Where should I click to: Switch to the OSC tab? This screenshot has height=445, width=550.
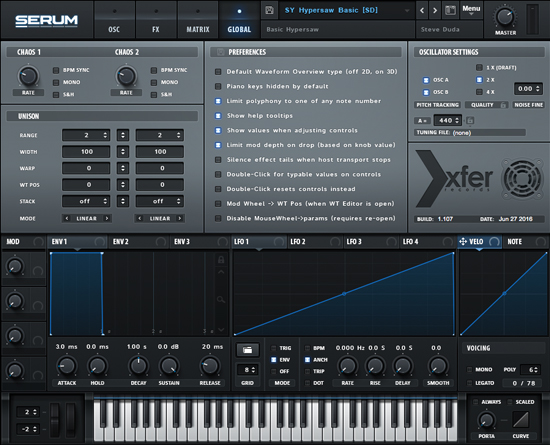114,20
